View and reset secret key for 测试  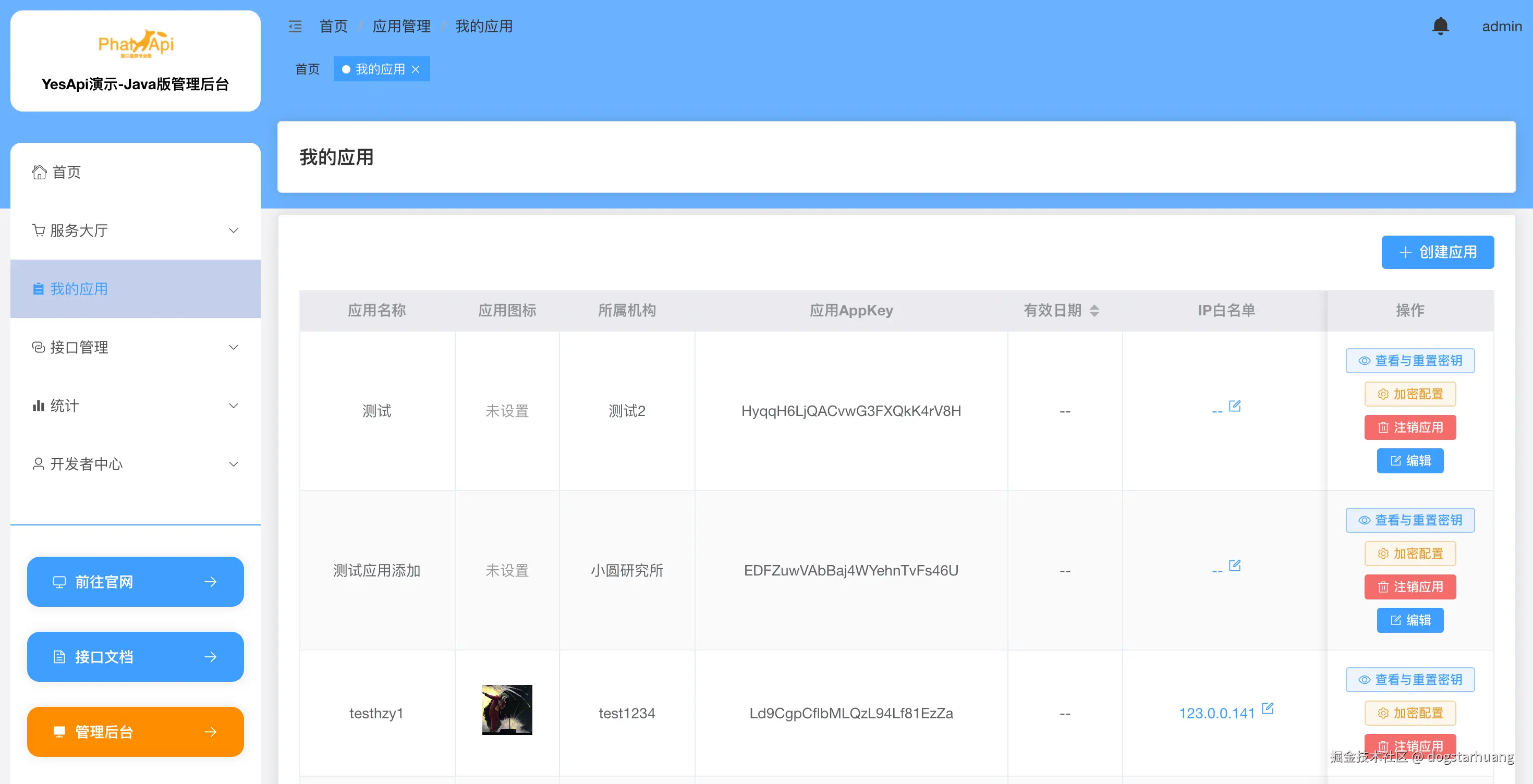click(x=1410, y=361)
